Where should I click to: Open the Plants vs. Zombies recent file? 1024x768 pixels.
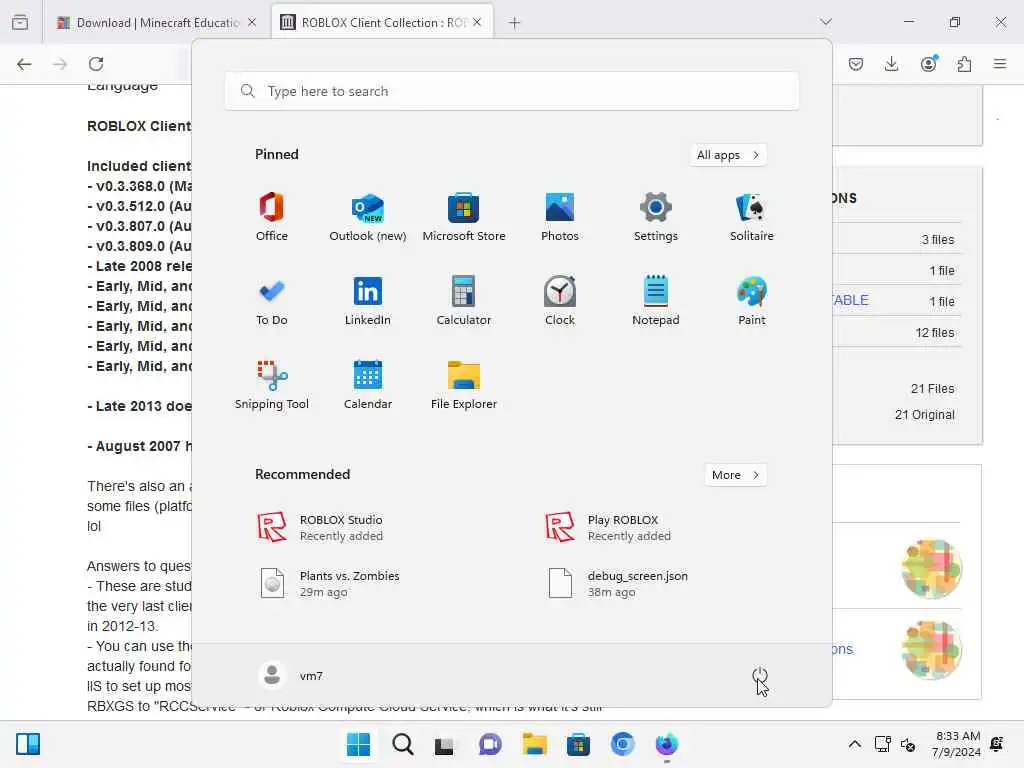329,583
